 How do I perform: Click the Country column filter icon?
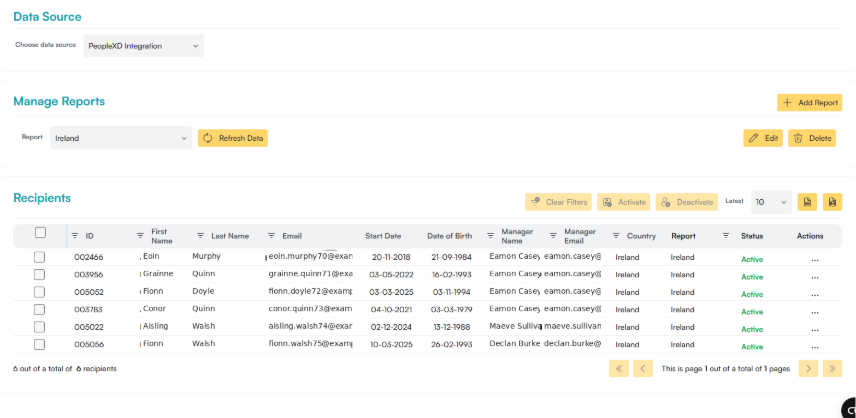click(616, 236)
